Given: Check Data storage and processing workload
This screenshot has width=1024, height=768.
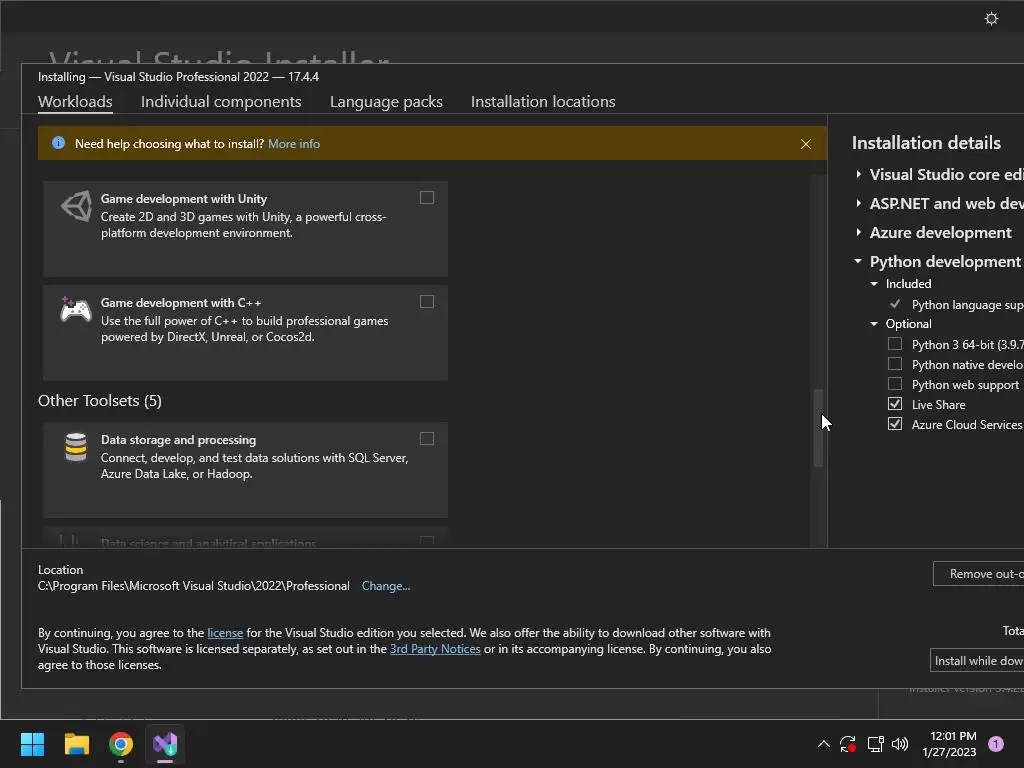Looking at the screenshot, I should coord(426,439).
